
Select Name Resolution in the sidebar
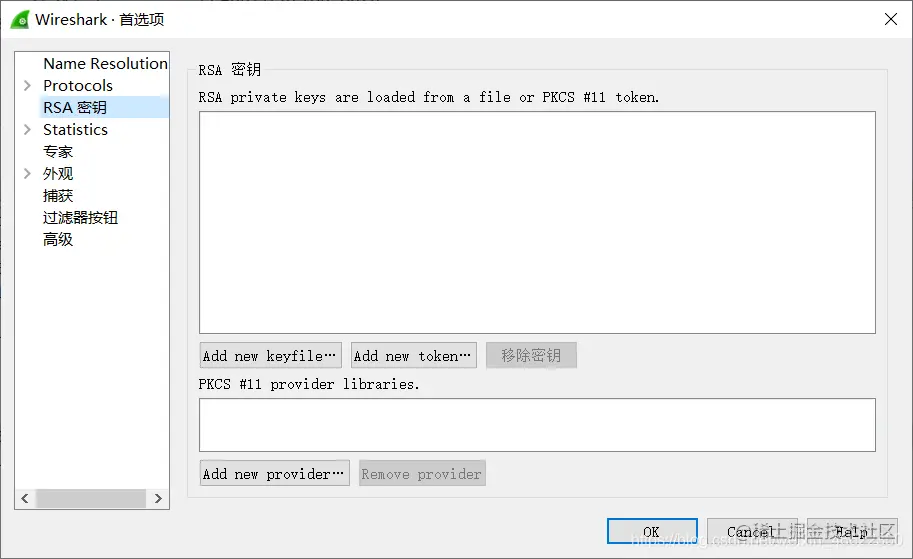click(105, 63)
